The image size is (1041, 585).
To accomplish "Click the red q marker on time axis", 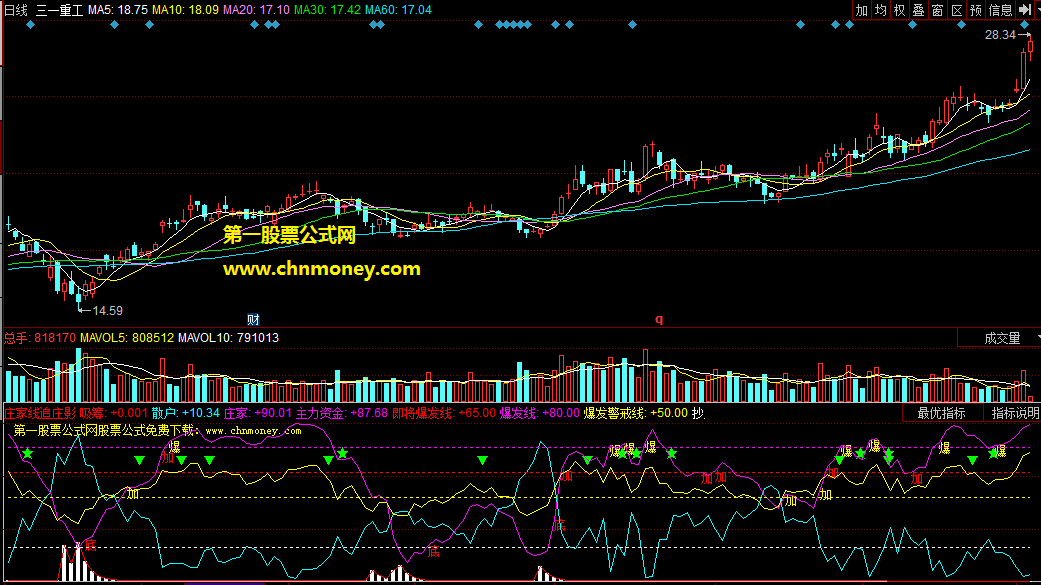I will (659, 319).
